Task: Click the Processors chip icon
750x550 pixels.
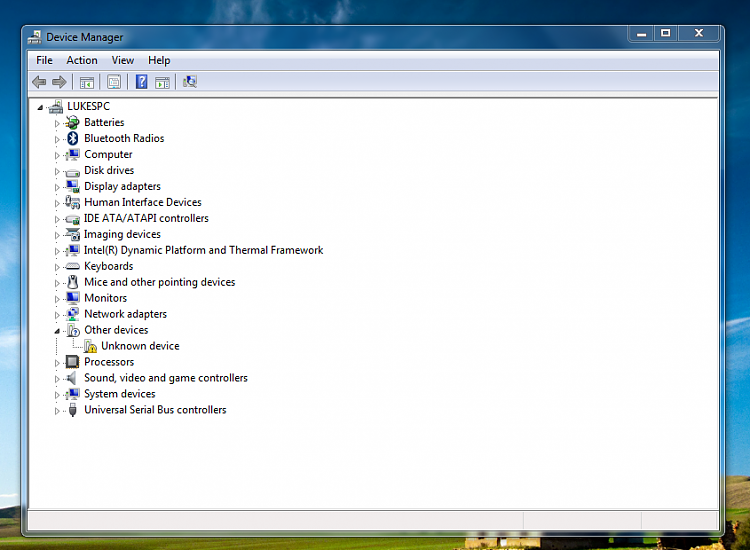Action: (72, 362)
